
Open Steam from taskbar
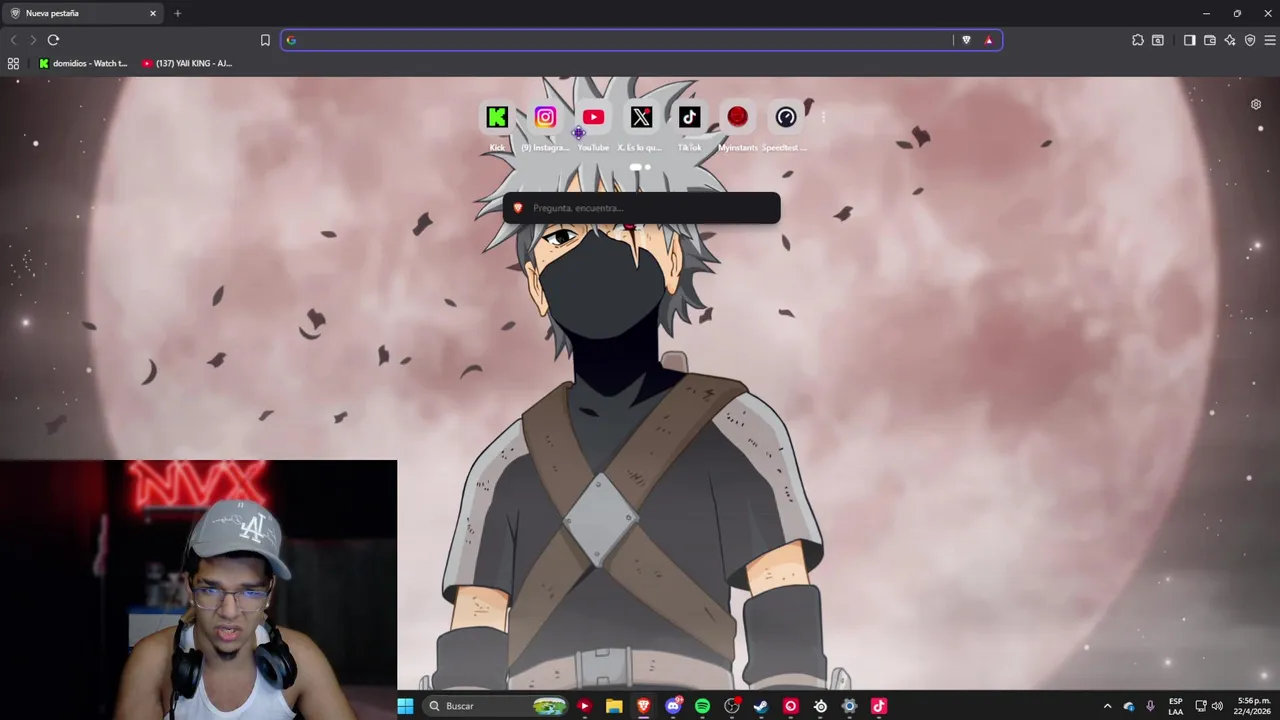click(x=761, y=706)
